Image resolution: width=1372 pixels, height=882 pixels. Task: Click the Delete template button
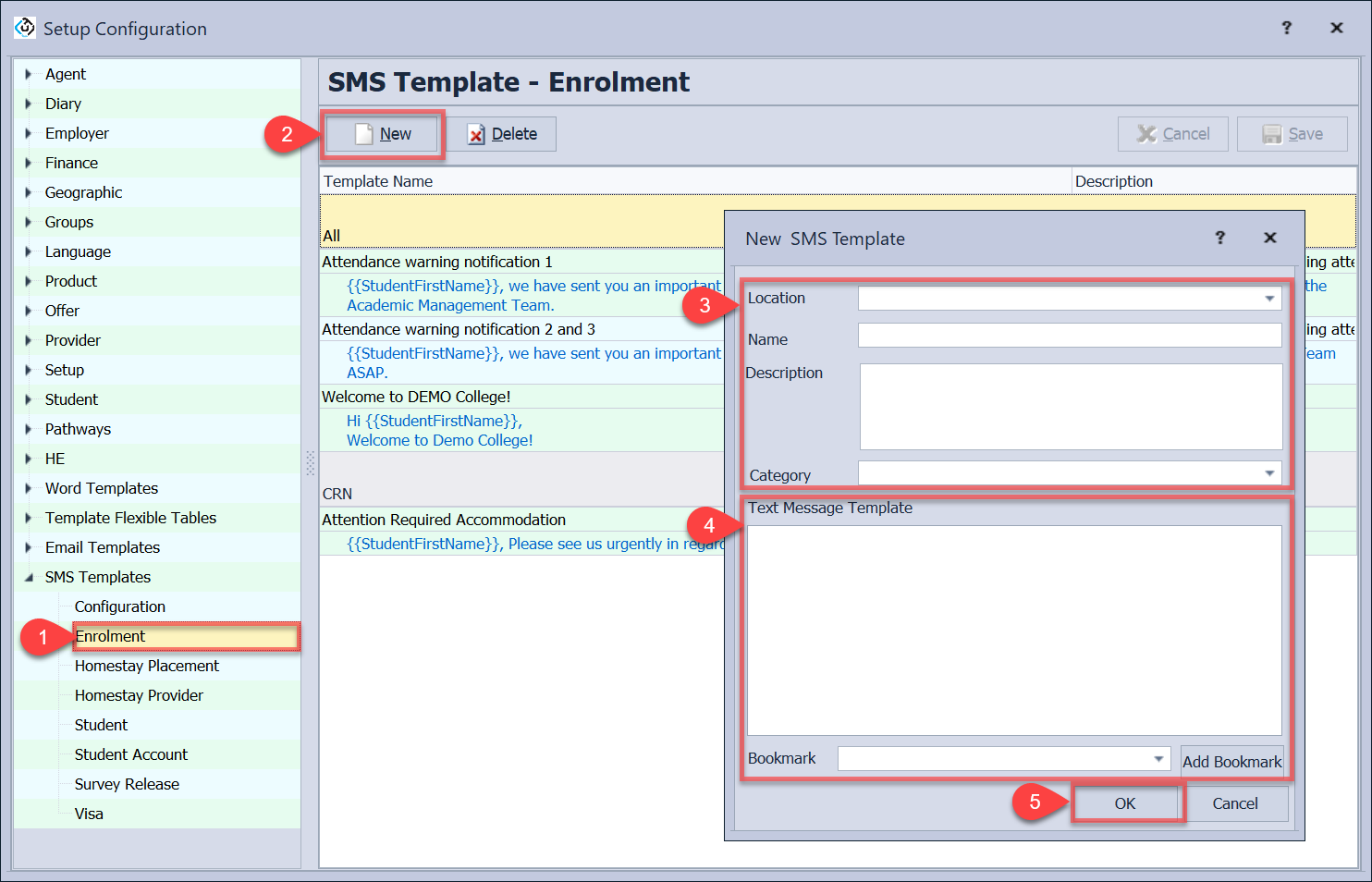(x=502, y=134)
